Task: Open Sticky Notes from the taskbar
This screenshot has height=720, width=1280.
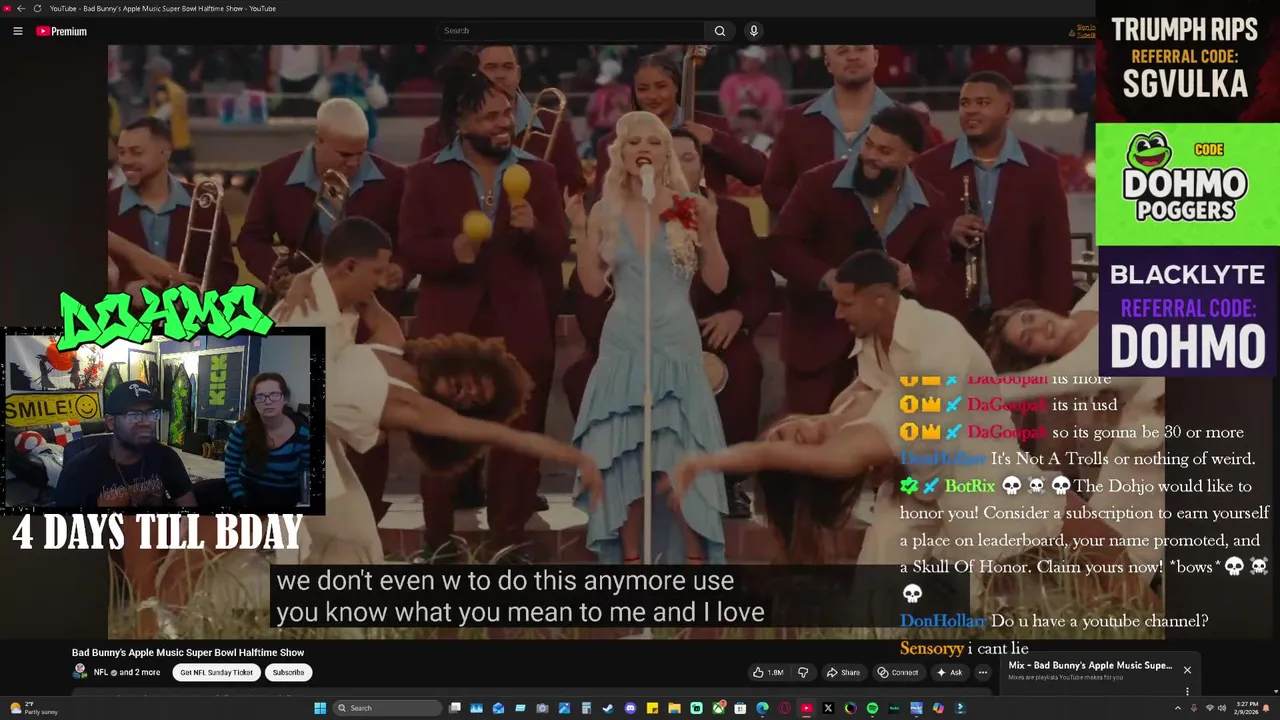Action: pyautogui.click(x=652, y=708)
